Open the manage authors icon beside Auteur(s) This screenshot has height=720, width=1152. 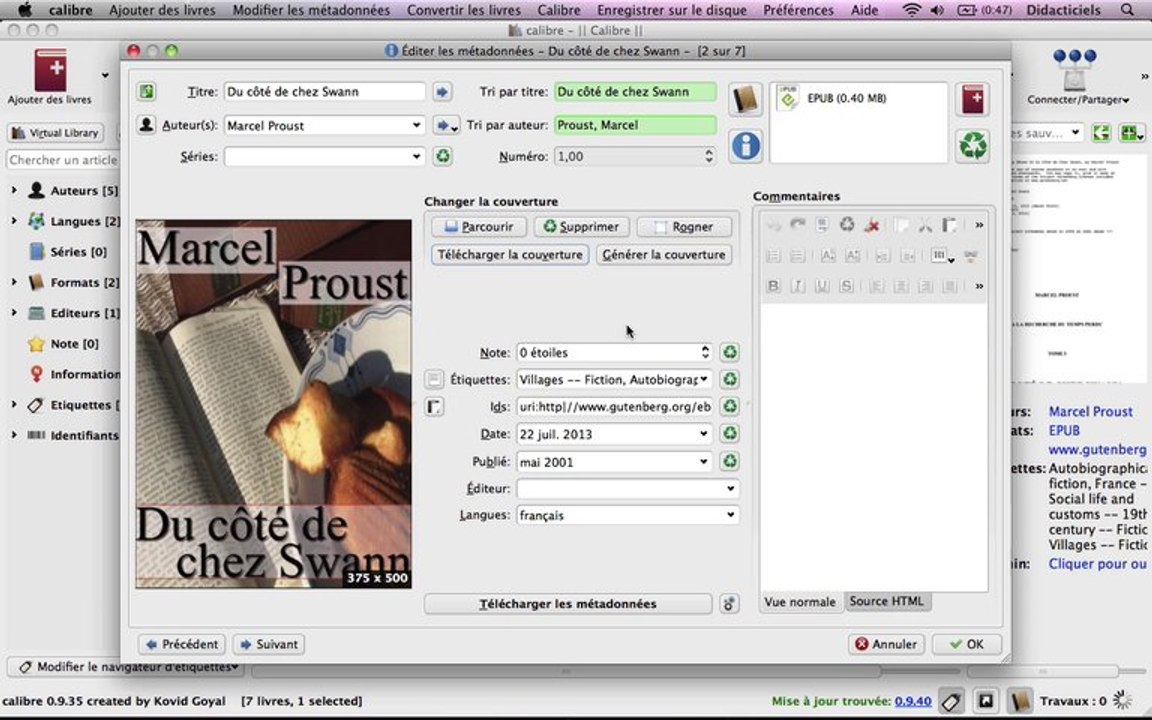click(x=146, y=125)
